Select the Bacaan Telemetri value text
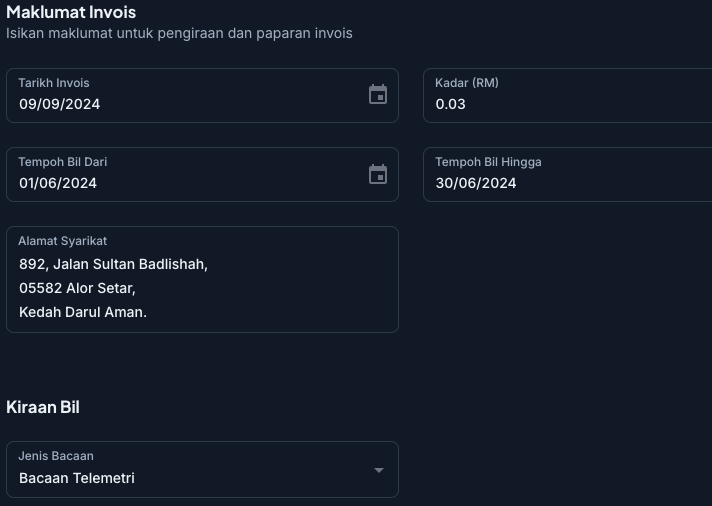The width and height of the screenshot is (712, 506). tap(77, 478)
